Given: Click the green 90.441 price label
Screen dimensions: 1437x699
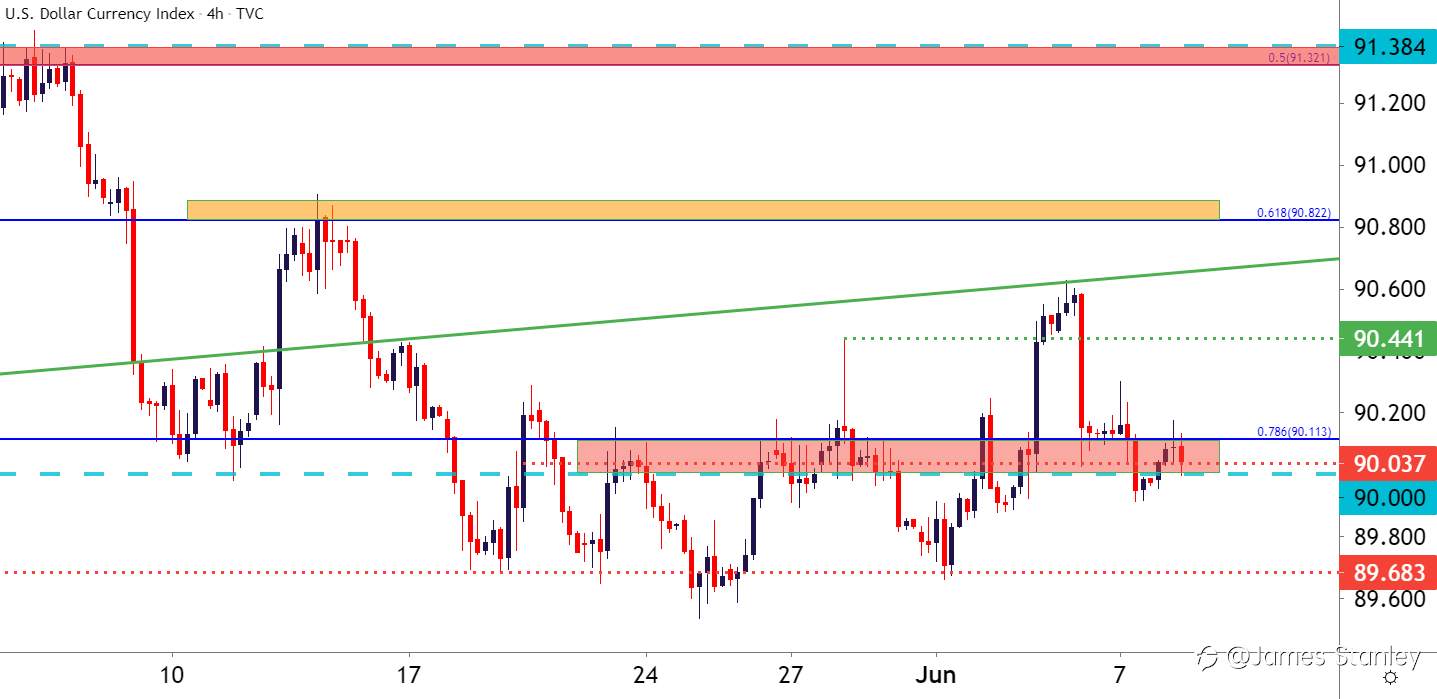Looking at the screenshot, I should [x=1388, y=338].
